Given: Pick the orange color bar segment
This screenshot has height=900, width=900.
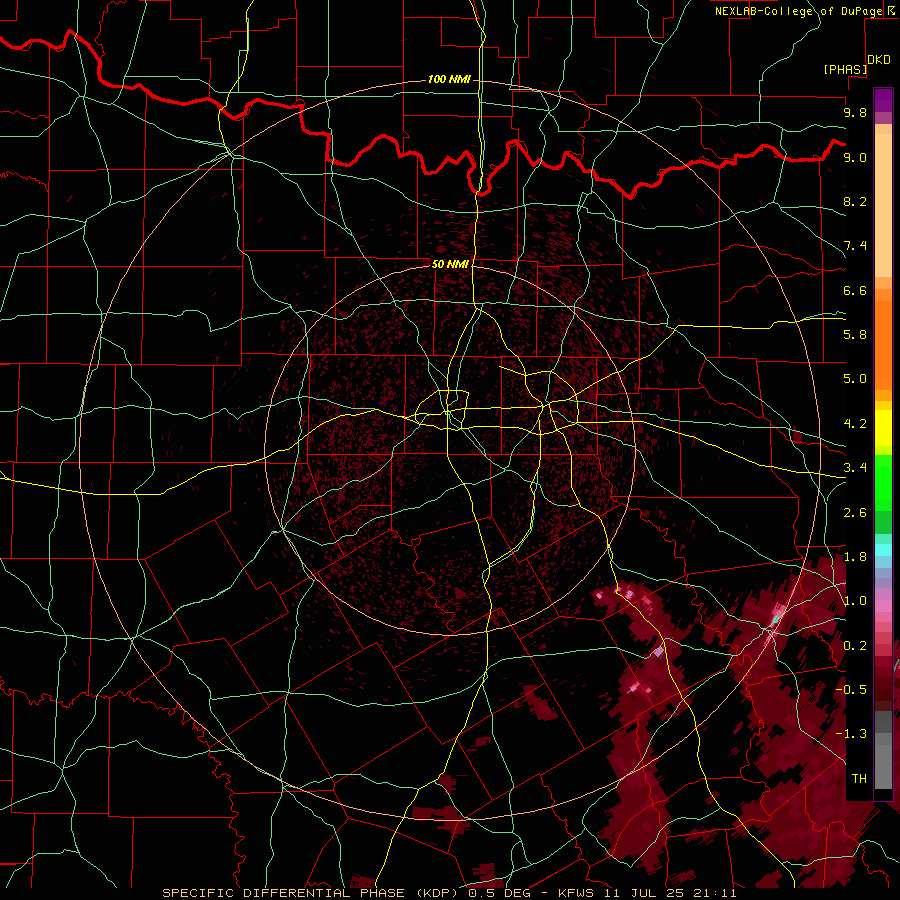Looking at the screenshot, I should point(883,345).
